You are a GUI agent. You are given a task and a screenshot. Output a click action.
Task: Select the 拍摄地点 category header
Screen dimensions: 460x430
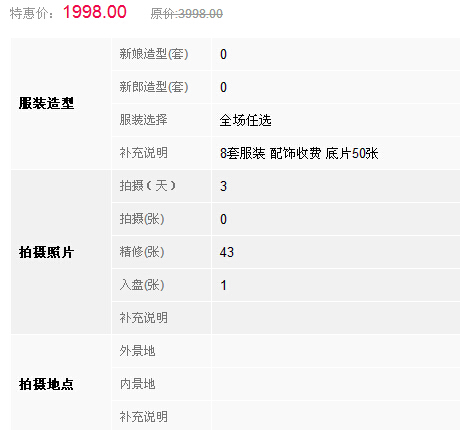tap(46, 384)
